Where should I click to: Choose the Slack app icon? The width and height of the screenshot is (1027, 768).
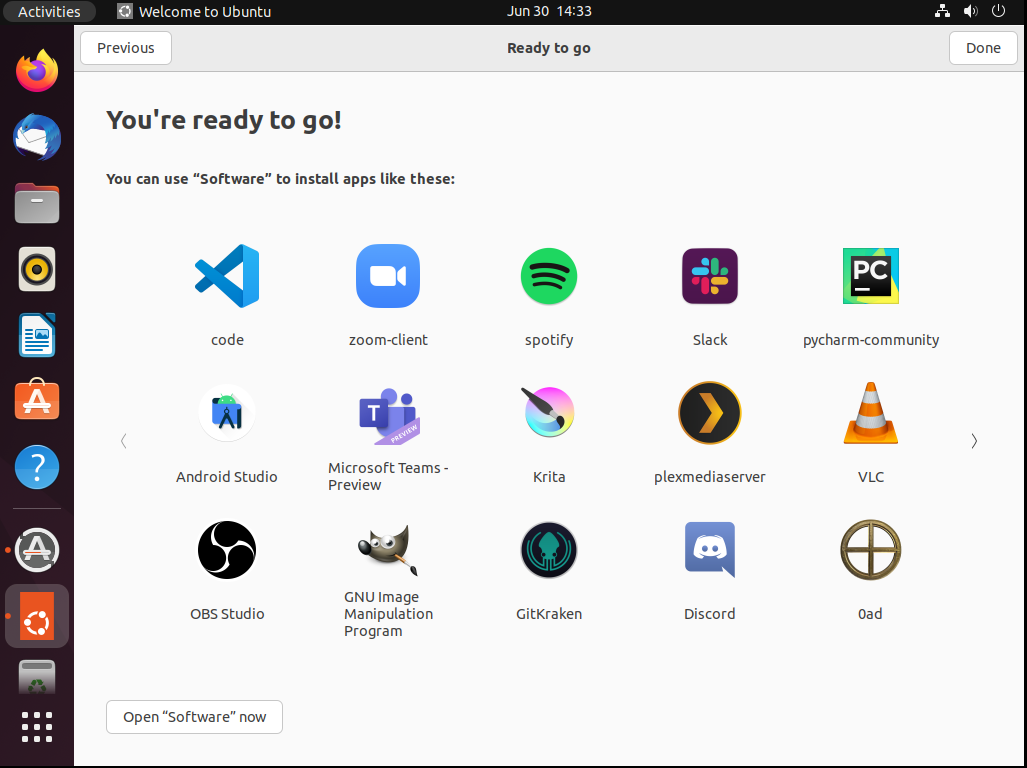[x=710, y=276]
